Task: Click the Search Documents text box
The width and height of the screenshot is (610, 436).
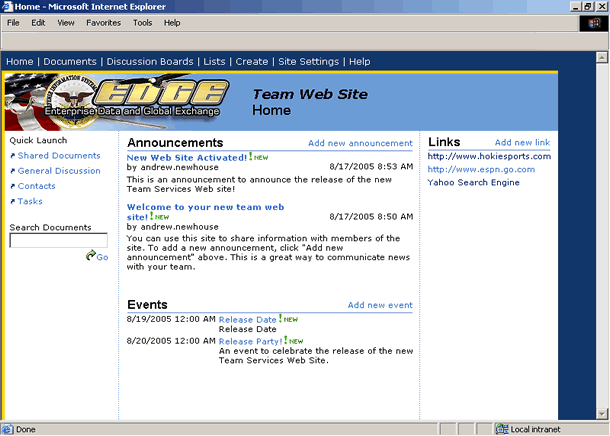Action: coord(58,240)
